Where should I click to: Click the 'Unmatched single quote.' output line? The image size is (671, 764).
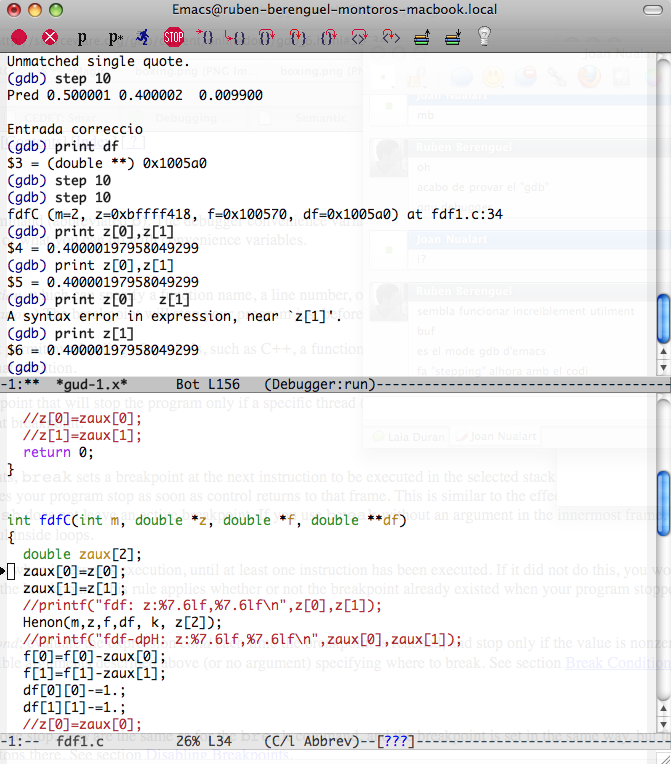coord(98,61)
